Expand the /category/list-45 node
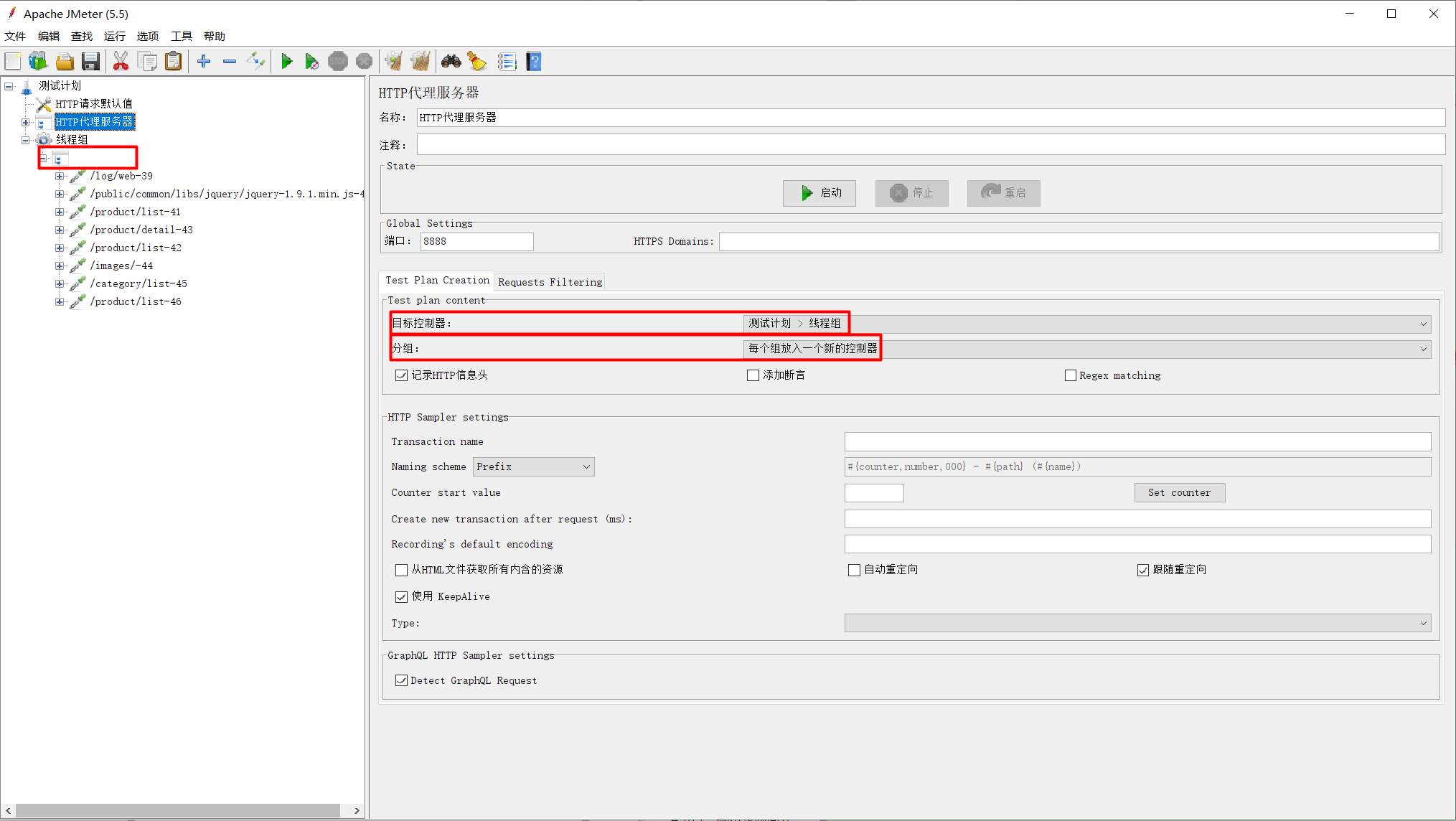The height and width of the screenshot is (821, 1456). click(60, 283)
